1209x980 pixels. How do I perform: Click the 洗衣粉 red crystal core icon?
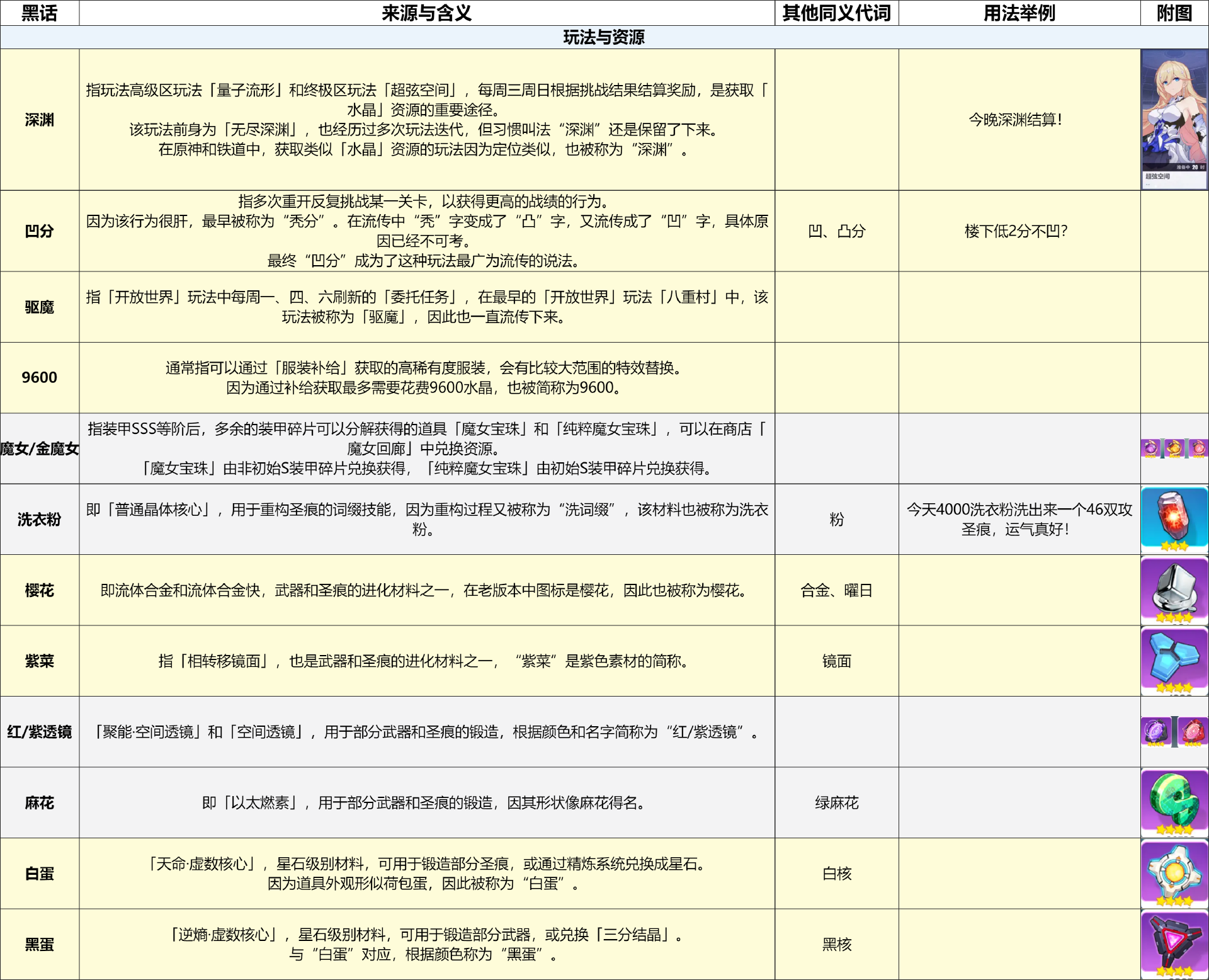(1174, 520)
